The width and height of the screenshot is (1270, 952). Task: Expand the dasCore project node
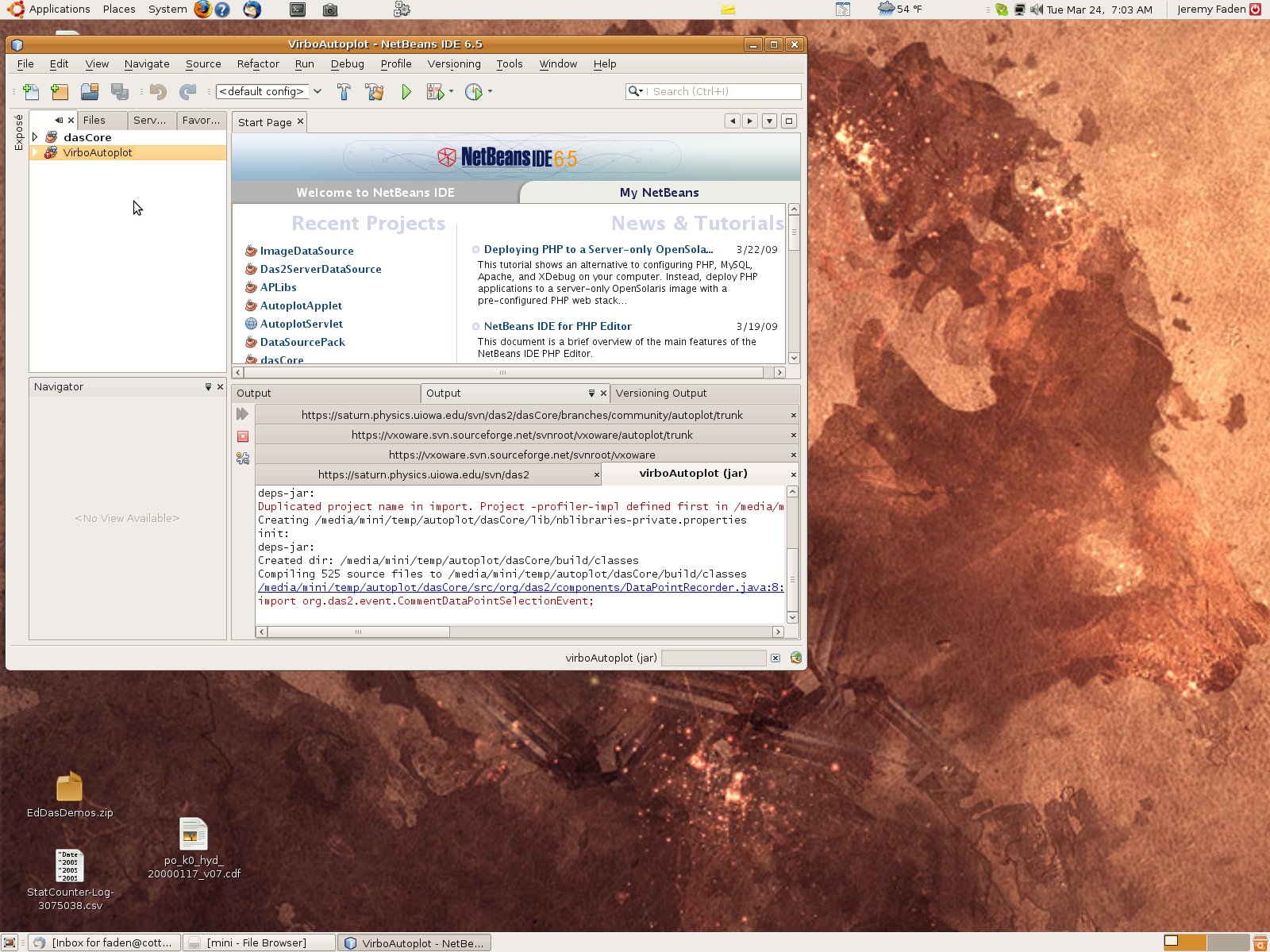pos(35,136)
